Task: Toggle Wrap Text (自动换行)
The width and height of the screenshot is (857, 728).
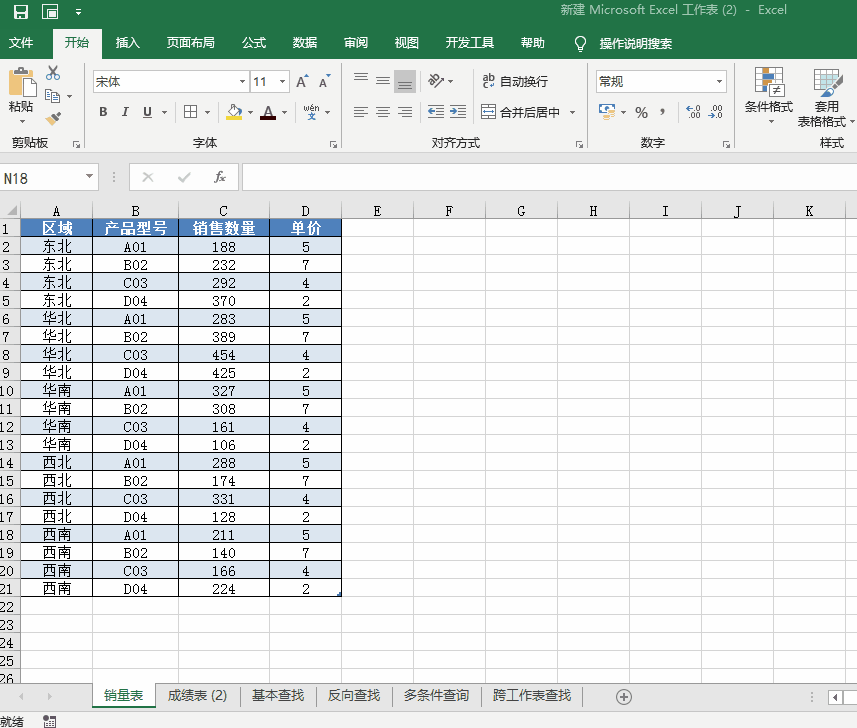Action: (x=515, y=82)
